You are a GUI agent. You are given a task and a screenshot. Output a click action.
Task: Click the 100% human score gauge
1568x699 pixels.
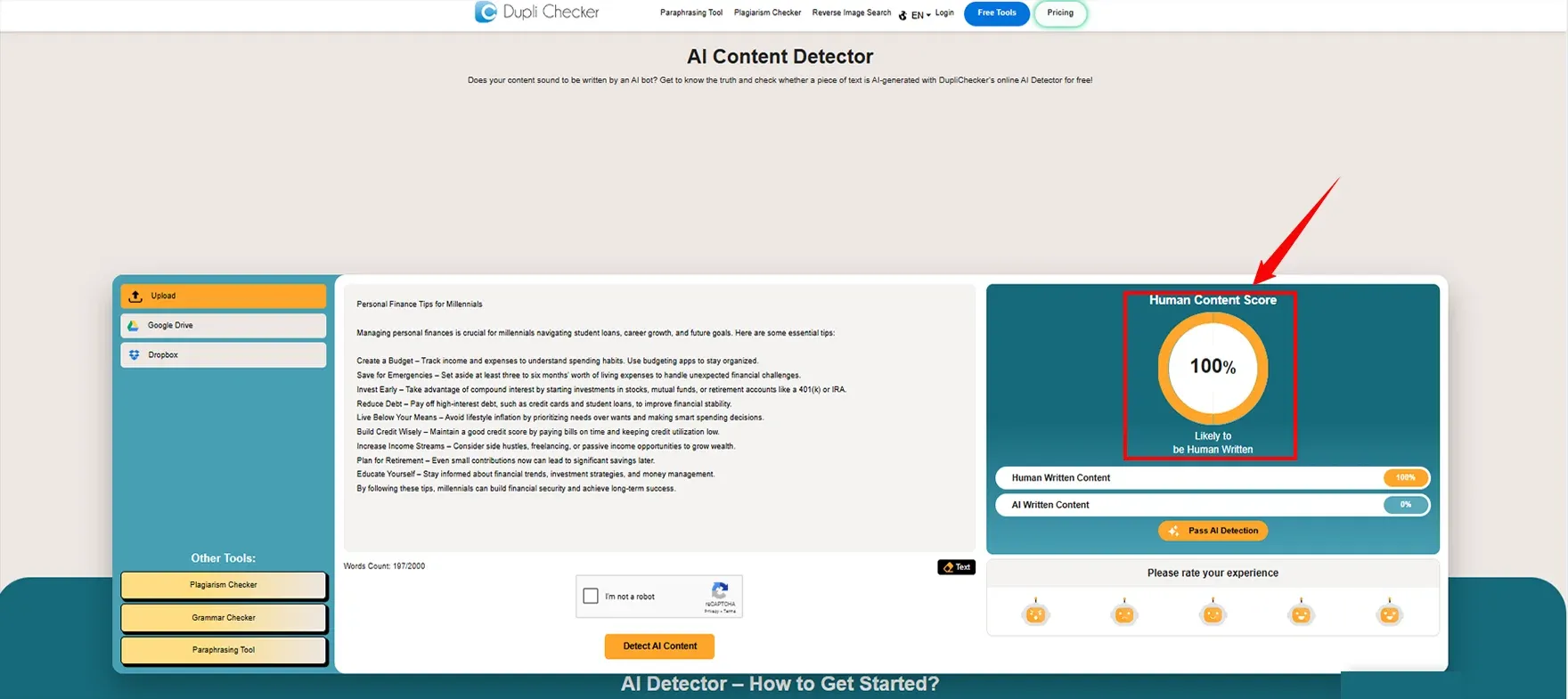(x=1213, y=367)
